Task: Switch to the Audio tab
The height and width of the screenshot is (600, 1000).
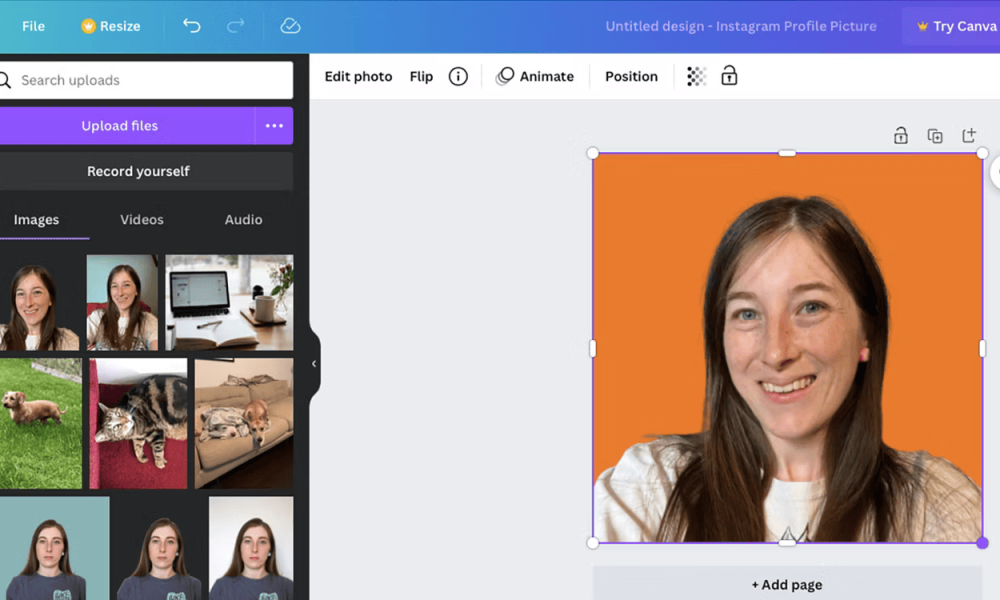Action: (x=244, y=220)
